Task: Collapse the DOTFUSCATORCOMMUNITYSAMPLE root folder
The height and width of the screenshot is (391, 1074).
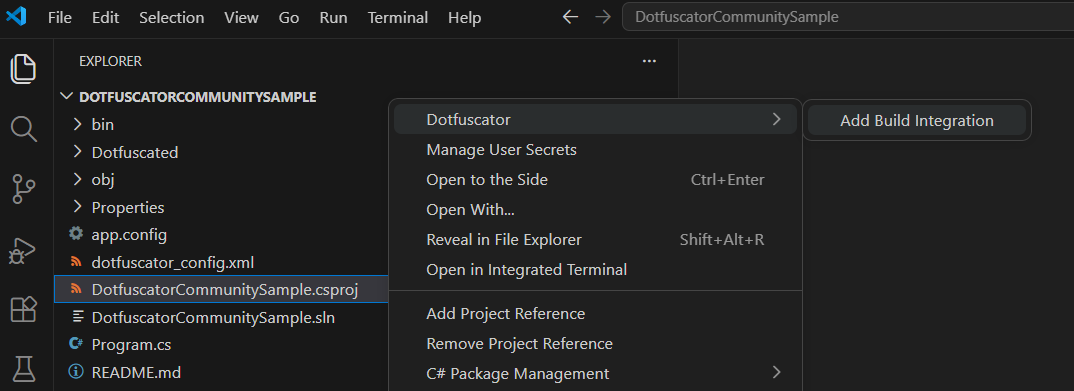Action: [x=66, y=97]
